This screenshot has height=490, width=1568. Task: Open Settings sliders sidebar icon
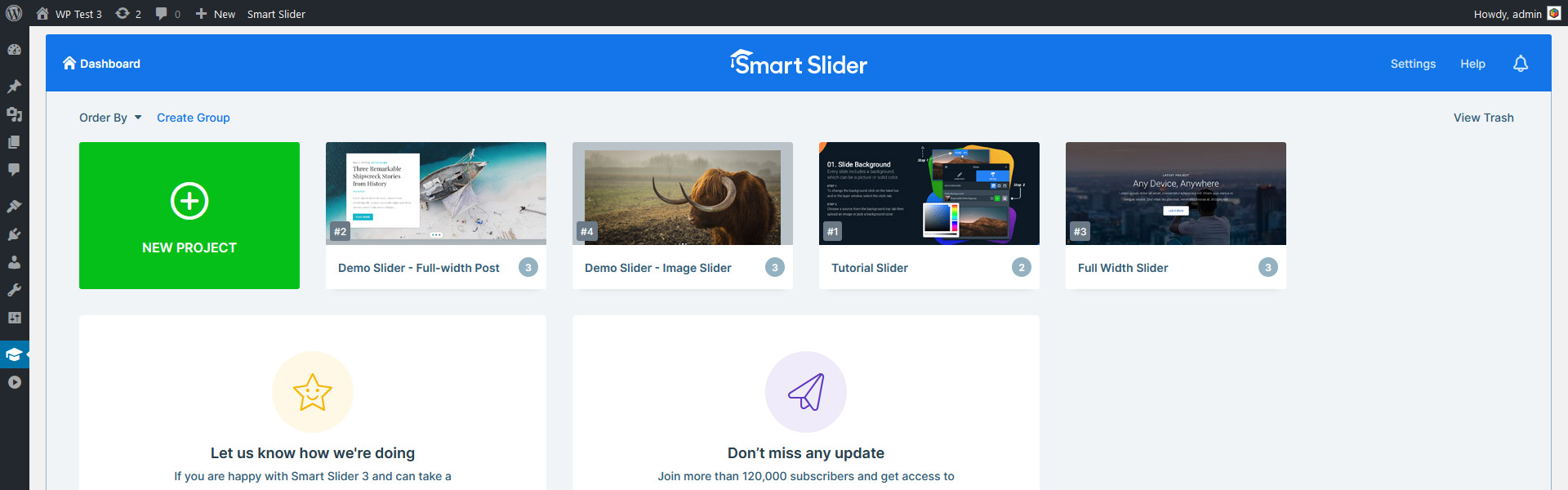coord(14,318)
